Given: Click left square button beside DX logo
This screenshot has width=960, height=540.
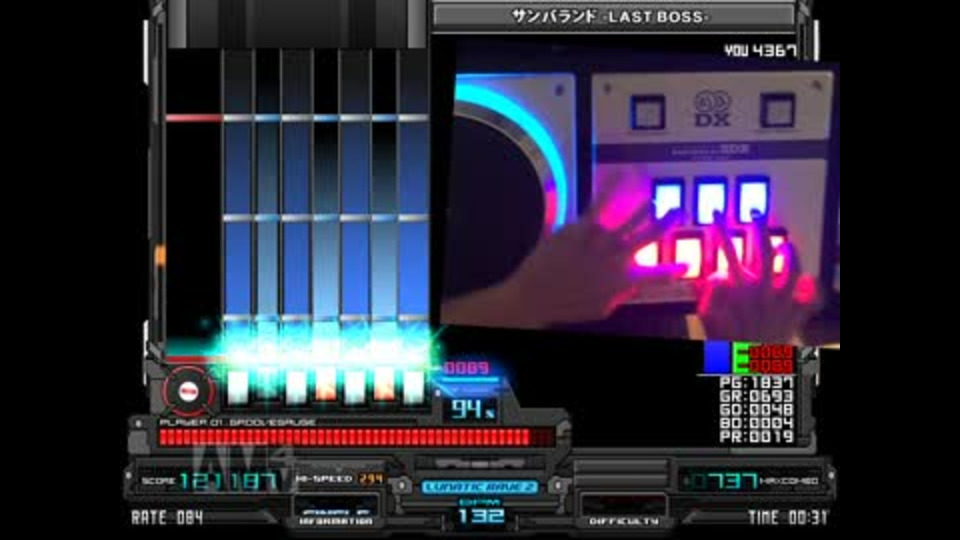Looking at the screenshot, I should click(x=648, y=112).
